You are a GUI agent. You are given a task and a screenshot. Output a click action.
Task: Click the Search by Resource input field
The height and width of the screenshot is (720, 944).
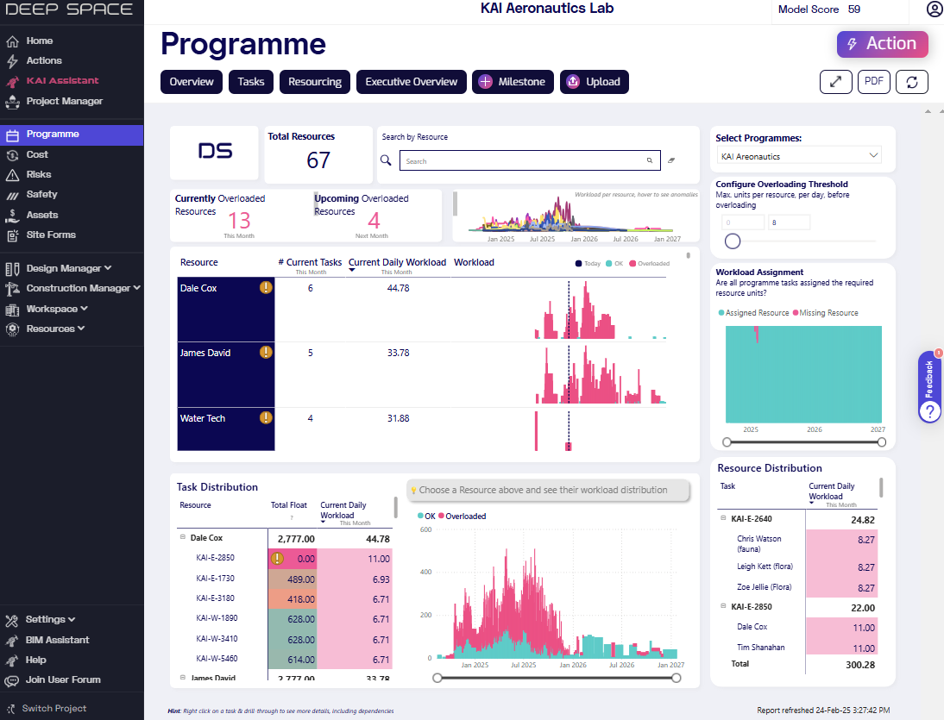(530, 161)
